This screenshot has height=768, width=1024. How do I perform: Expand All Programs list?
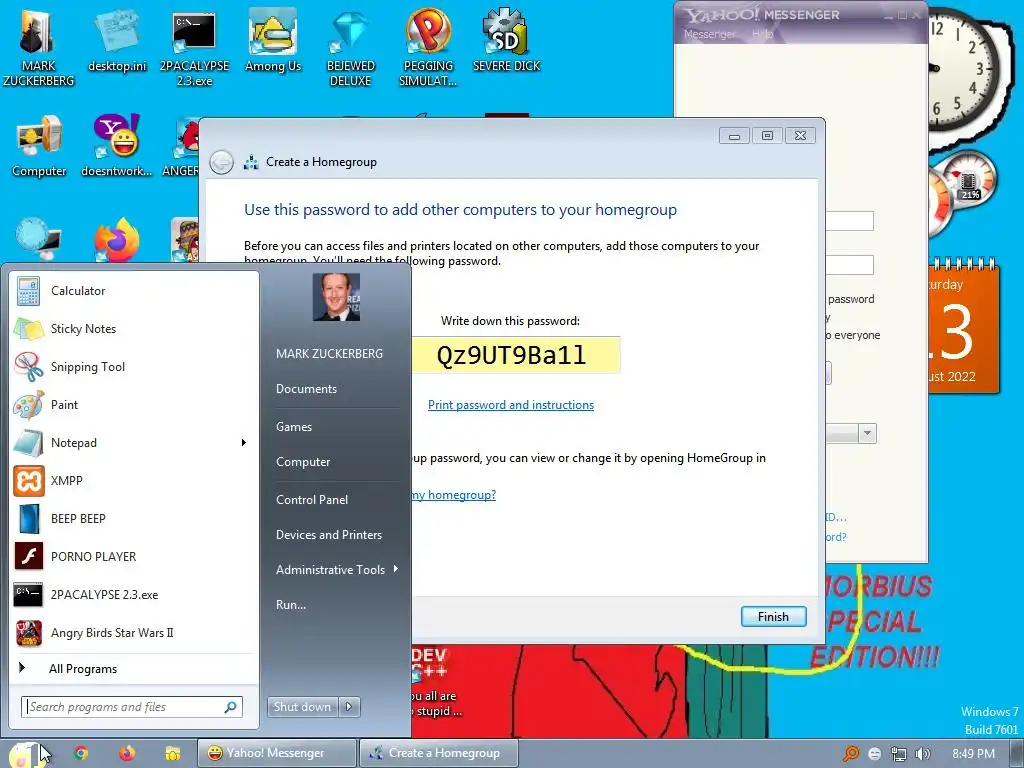tap(134, 668)
